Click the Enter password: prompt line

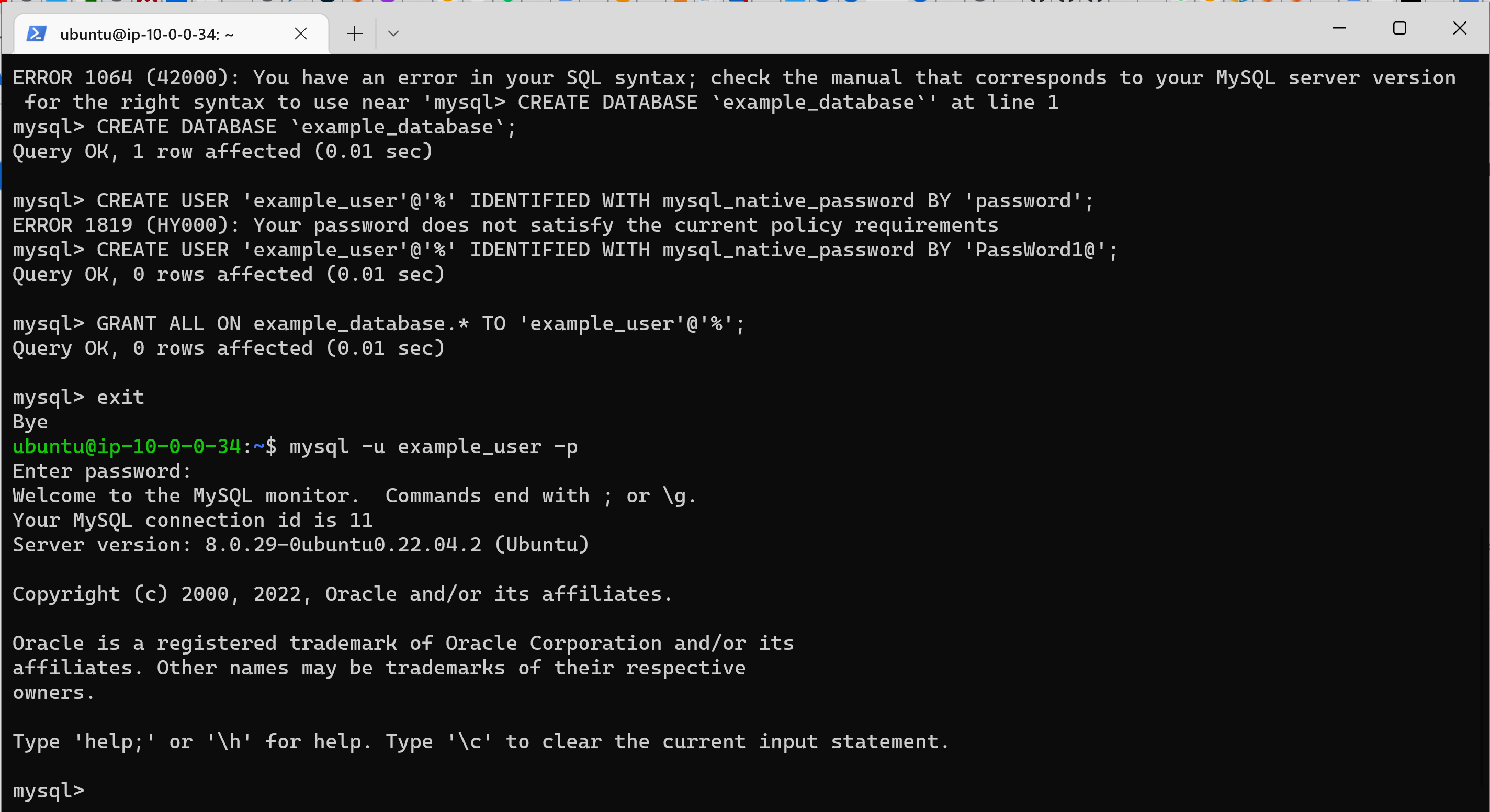(101, 471)
